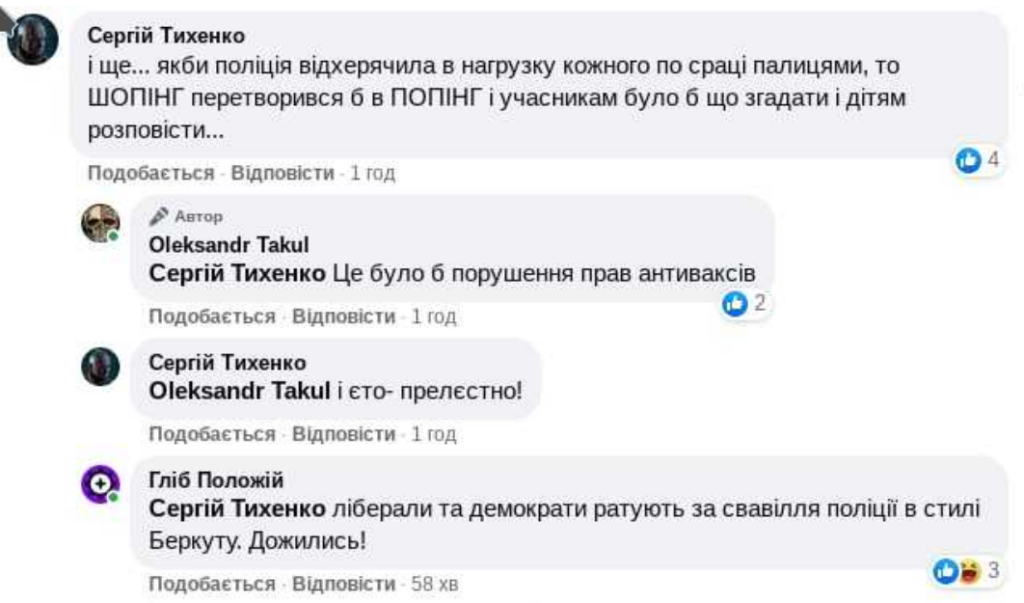Click the Сергій Тихенко mention in Гліб's comment
The image size is (1024, 603).
coord(237,509)
